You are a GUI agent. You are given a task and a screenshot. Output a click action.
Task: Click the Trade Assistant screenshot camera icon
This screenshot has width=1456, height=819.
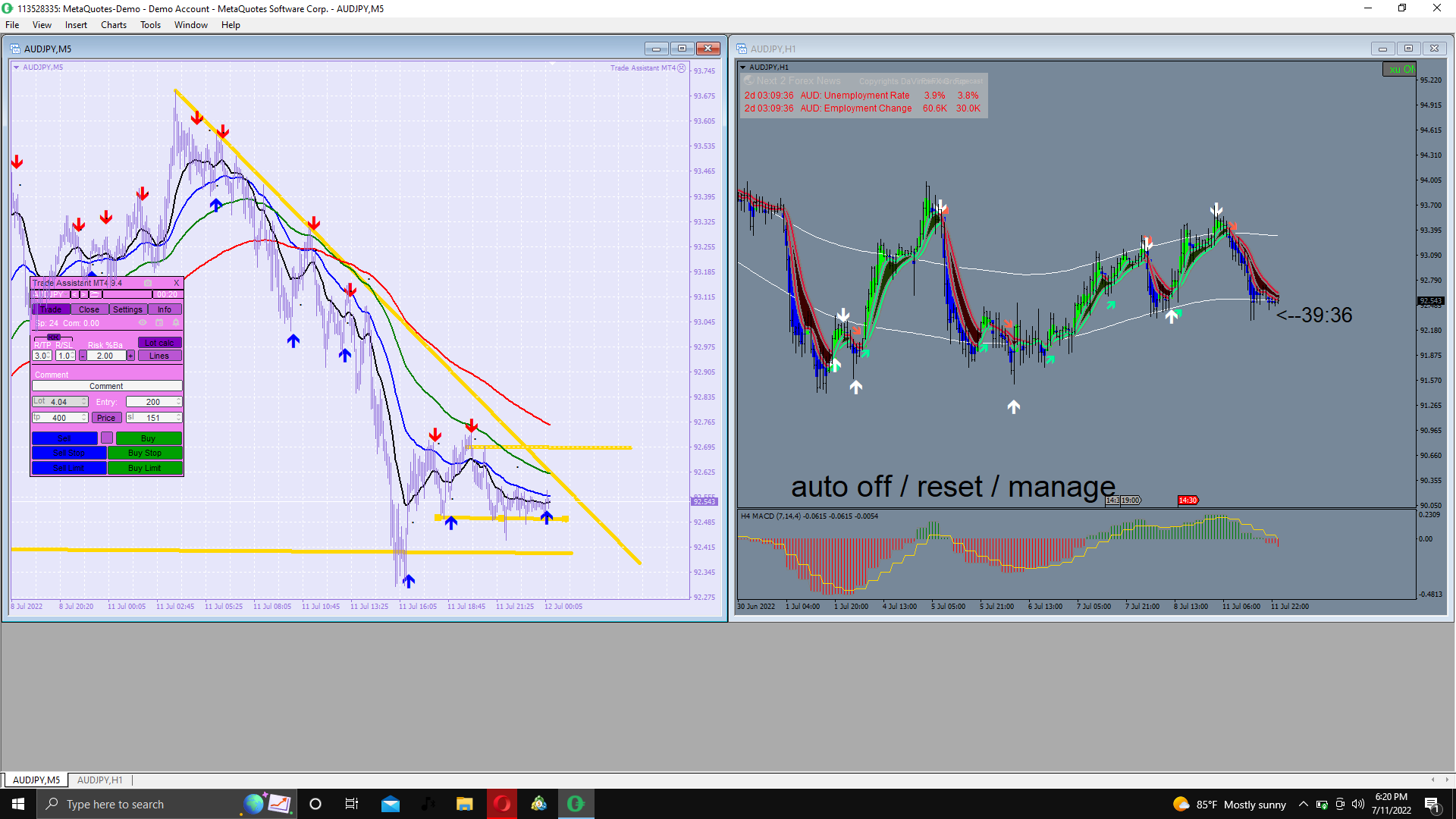coord(148,283)
